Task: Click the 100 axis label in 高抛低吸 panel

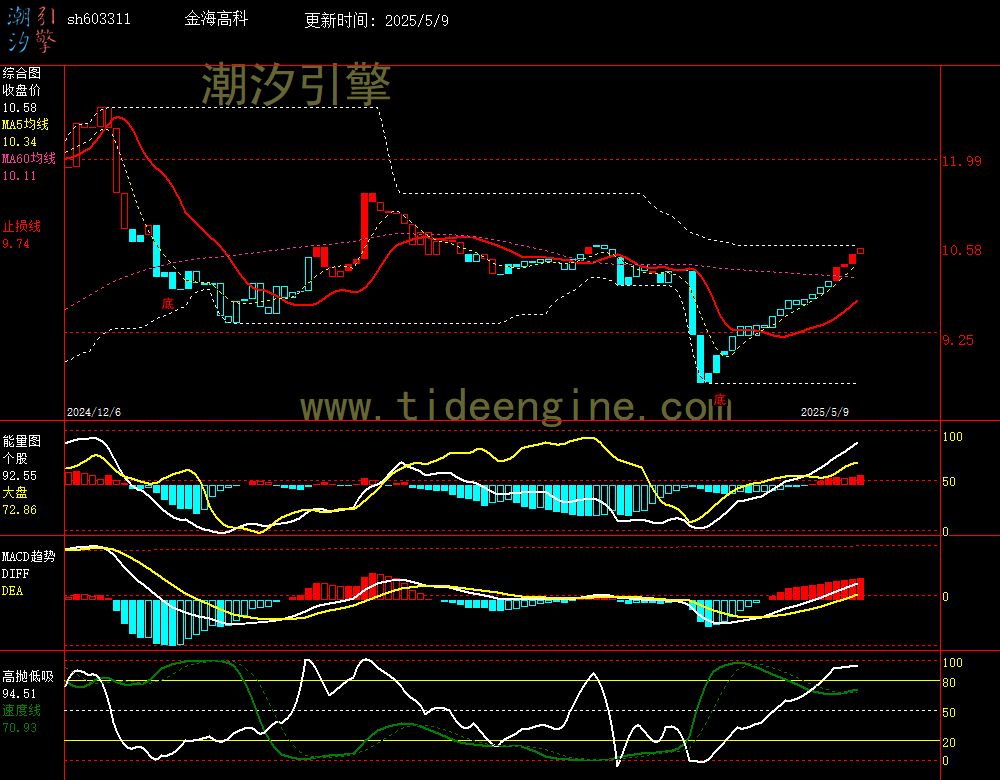Action: click(x=952, y=663)
